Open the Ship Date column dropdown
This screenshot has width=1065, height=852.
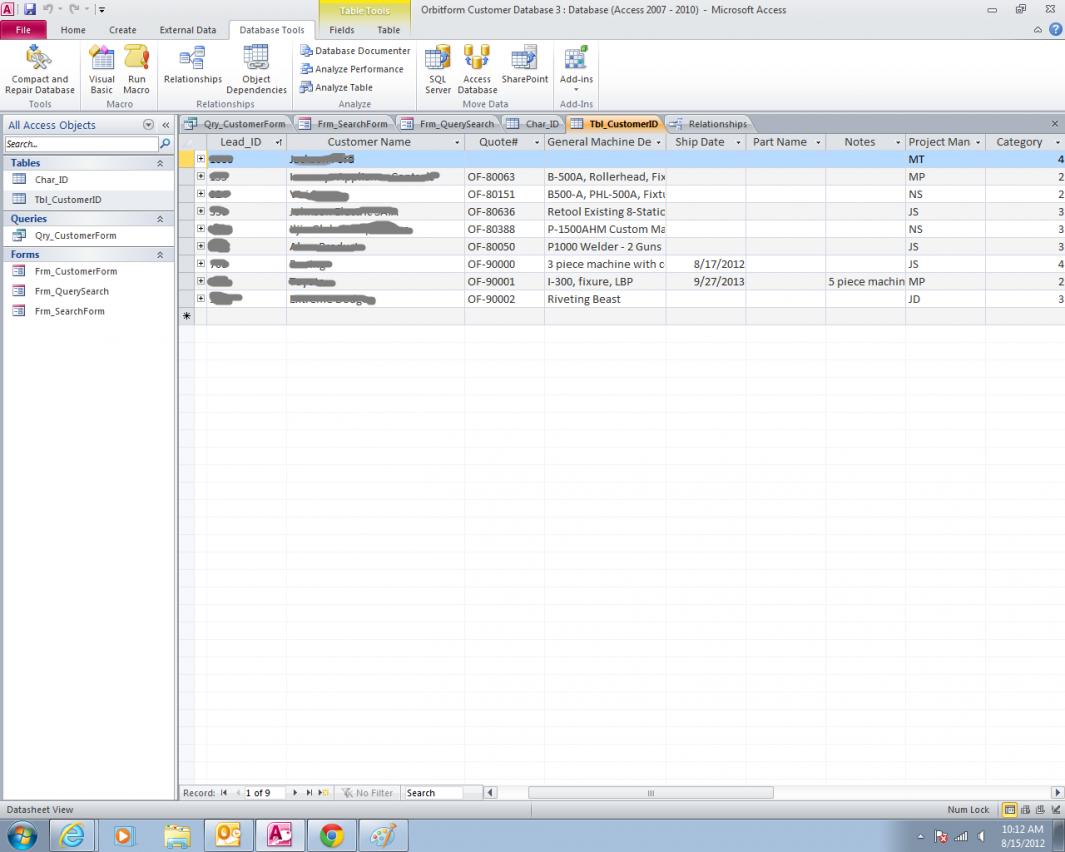tap(738, 143)
